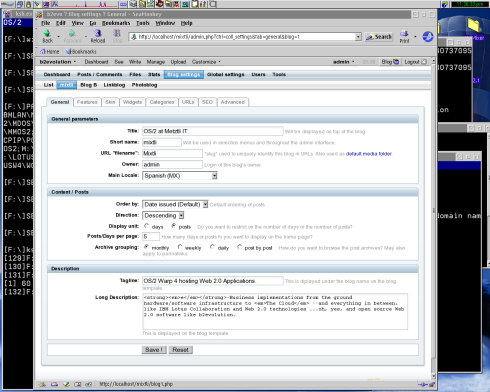Click the red drive icon on the top bar
The width and height of the screenshot is (490, 392).
[x=159, y=4]
